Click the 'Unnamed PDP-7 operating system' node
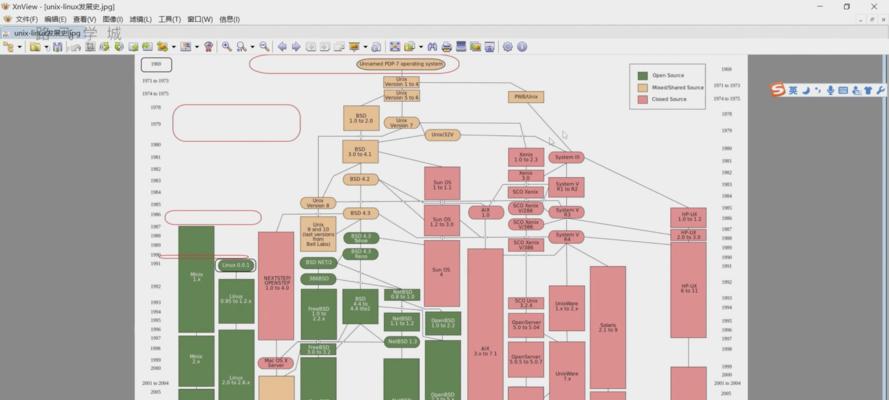The width and height of the screenshot is (889, 400). (401, 64)
